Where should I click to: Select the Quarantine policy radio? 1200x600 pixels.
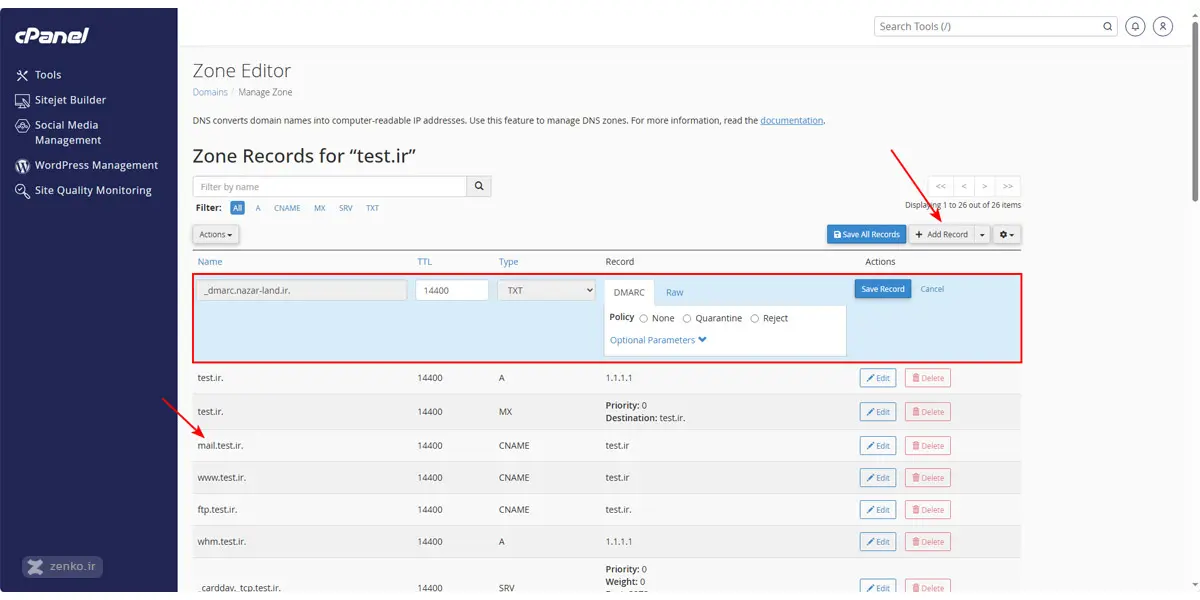[x=687, y=319]
